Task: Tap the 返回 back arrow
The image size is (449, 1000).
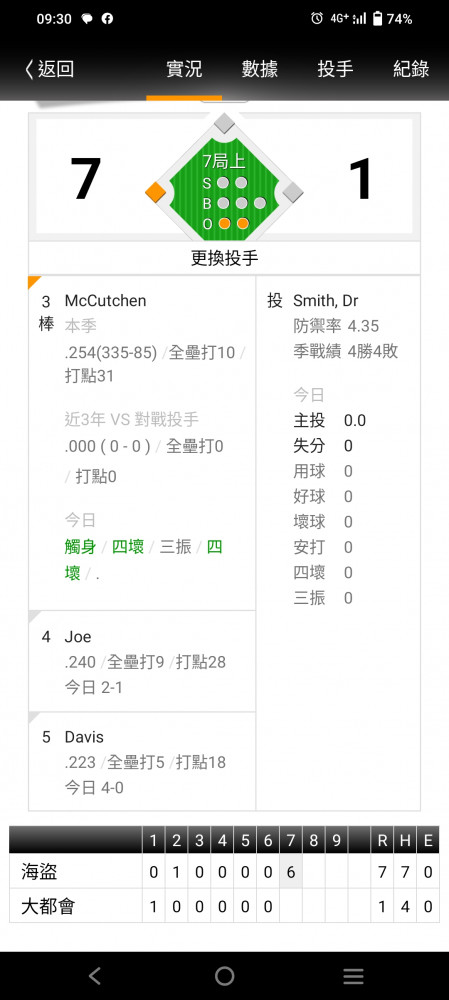Action: [49, 69]
